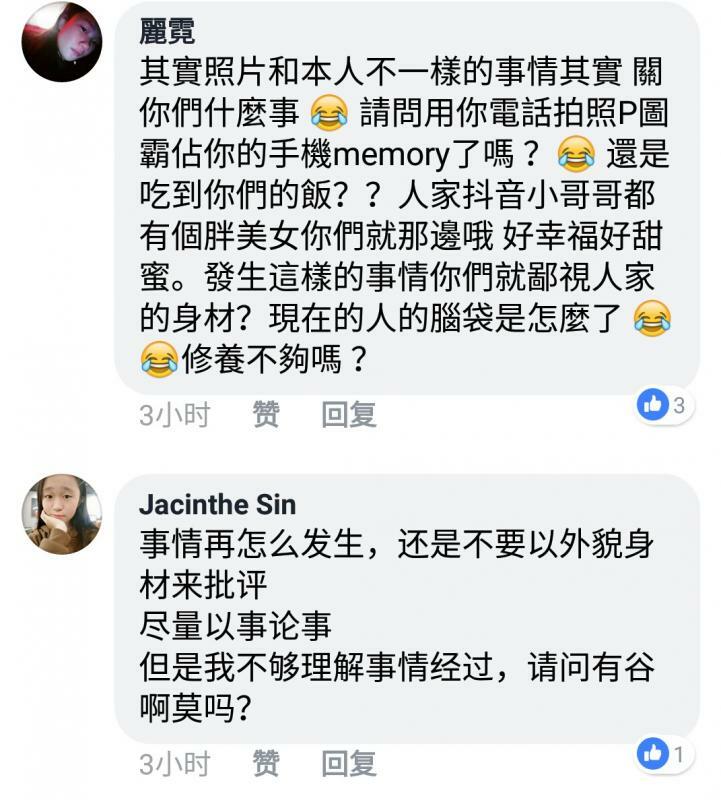This screenshot has width=721, height=800.
Task: Reply to 麗霓's comment with 回复
Action: pyautogui.click(x=349, y=414)
